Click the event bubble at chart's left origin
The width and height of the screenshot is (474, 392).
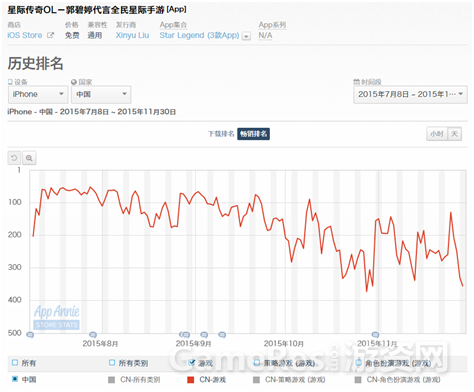tap(30, 335)
